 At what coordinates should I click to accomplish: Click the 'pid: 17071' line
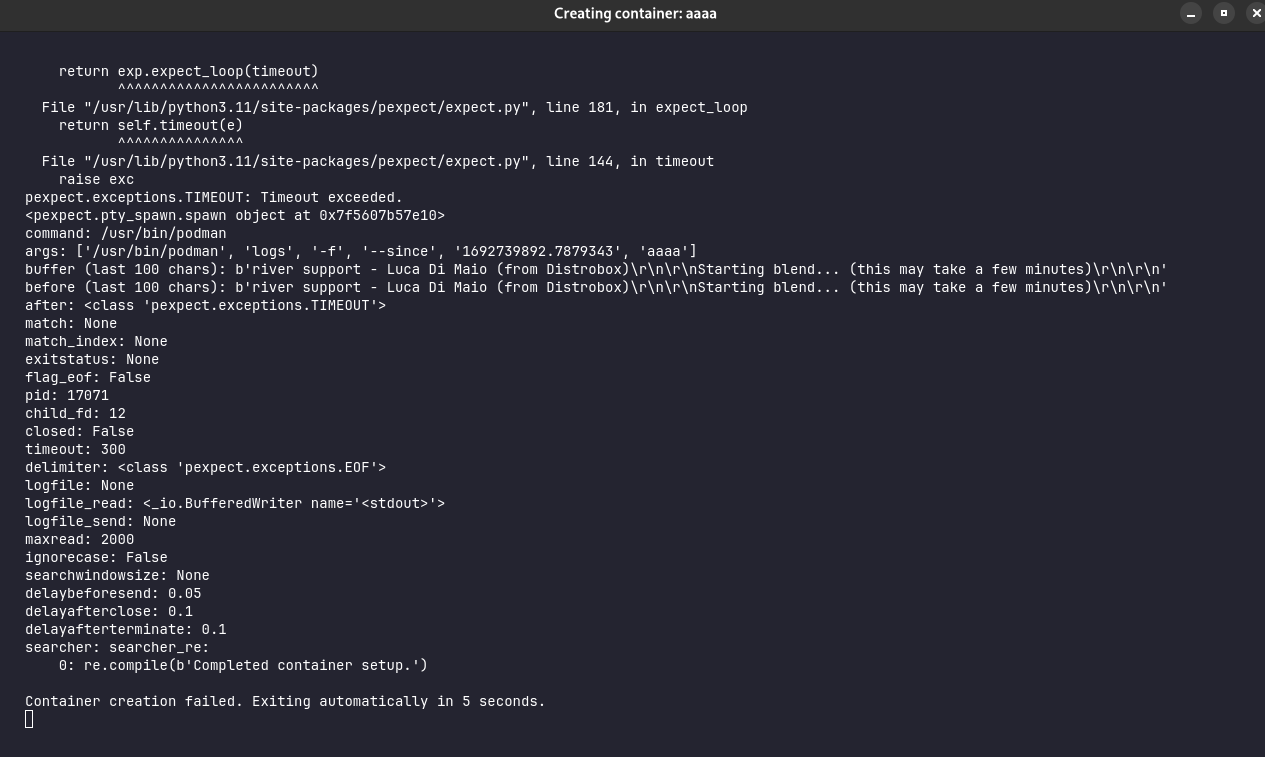pos(67,395)
